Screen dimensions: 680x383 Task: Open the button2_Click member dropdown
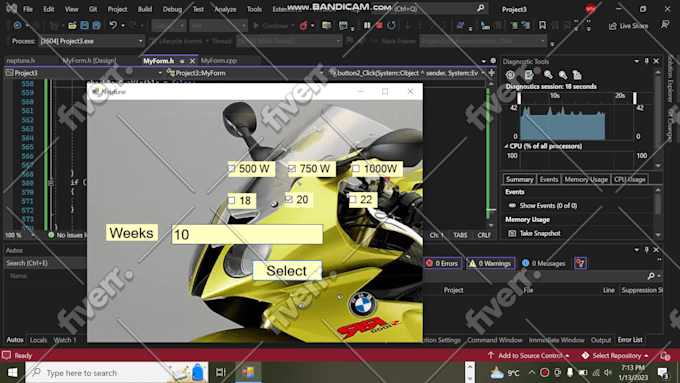click(406, 73)
